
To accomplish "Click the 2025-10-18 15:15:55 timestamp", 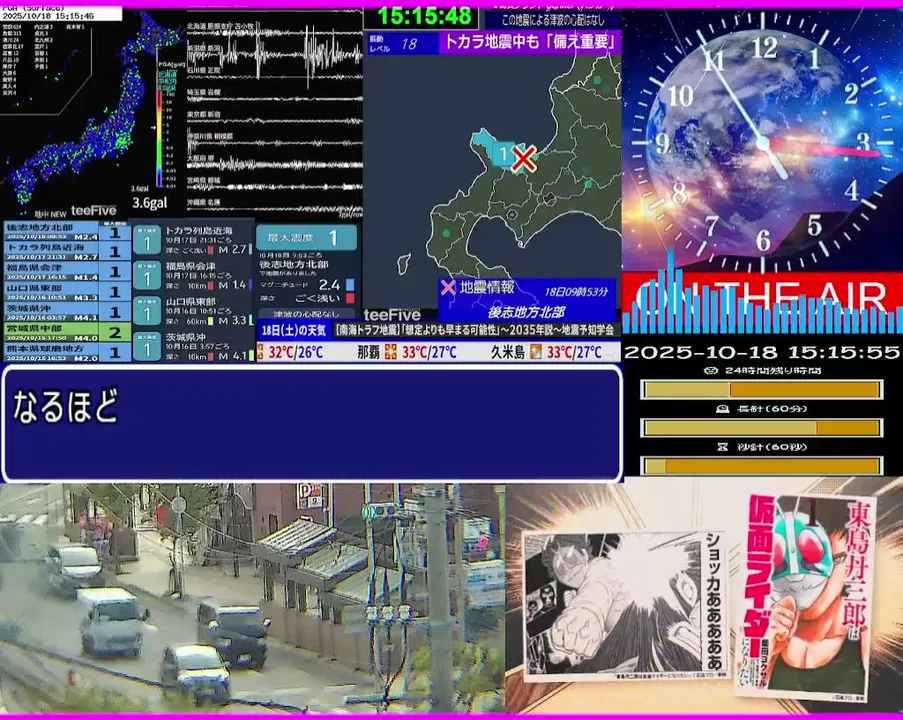I will [x=762, y=352].
